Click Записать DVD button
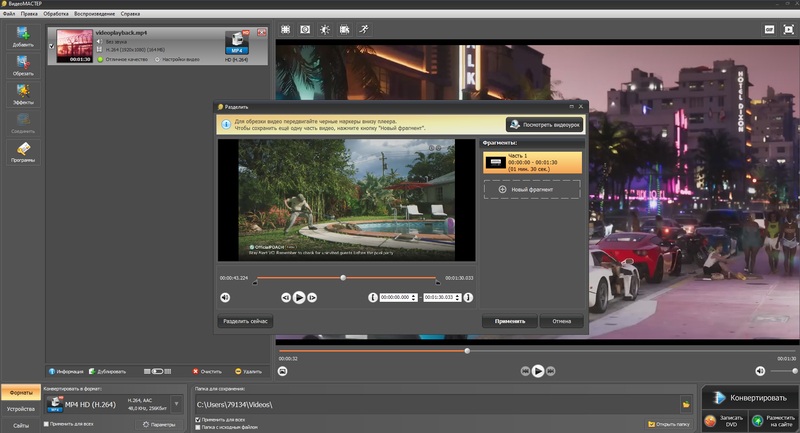Screen dimensions: 800x433 (x=725, y=421)
